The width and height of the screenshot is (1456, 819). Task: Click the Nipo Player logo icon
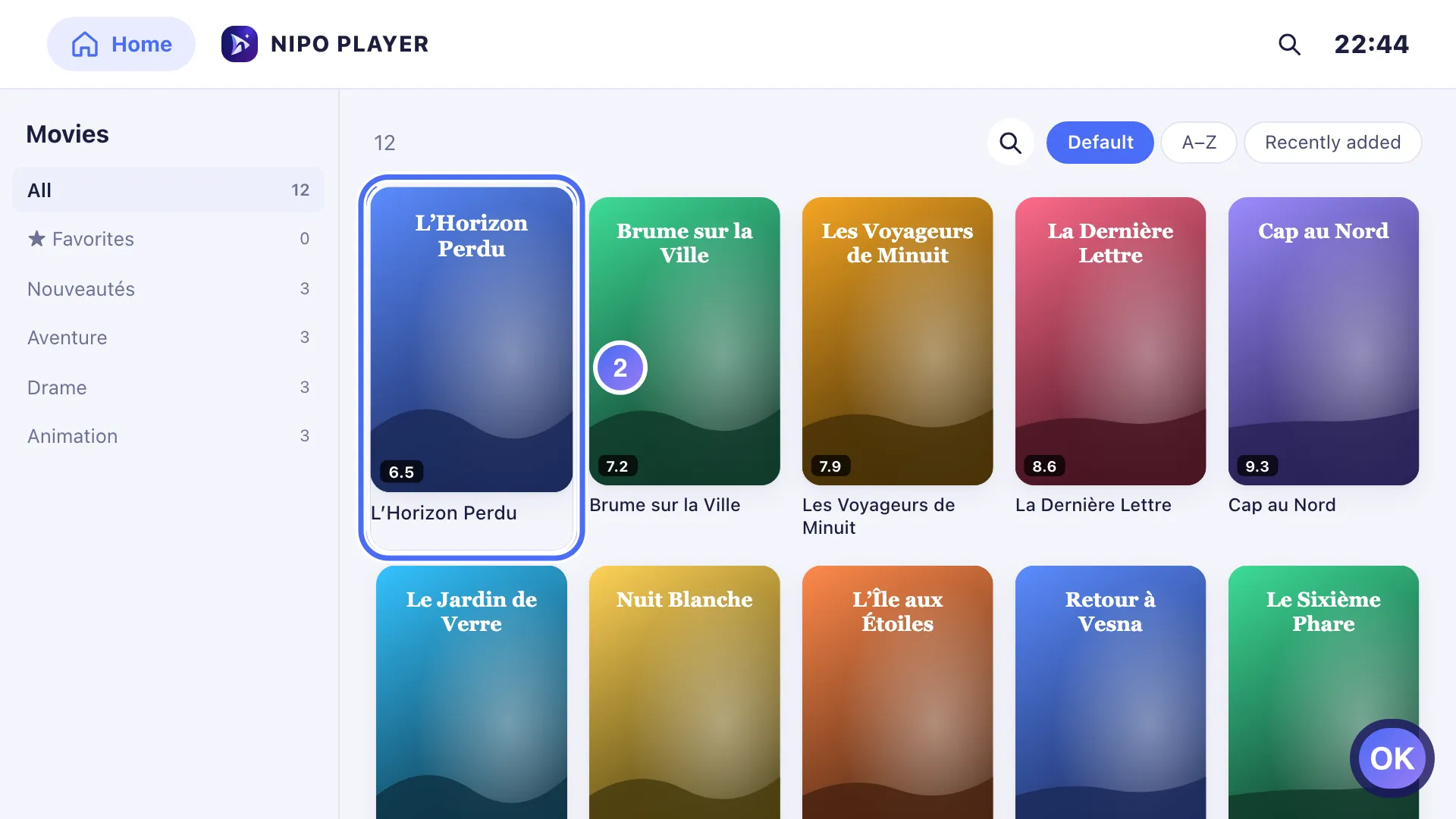pos(239,44)
